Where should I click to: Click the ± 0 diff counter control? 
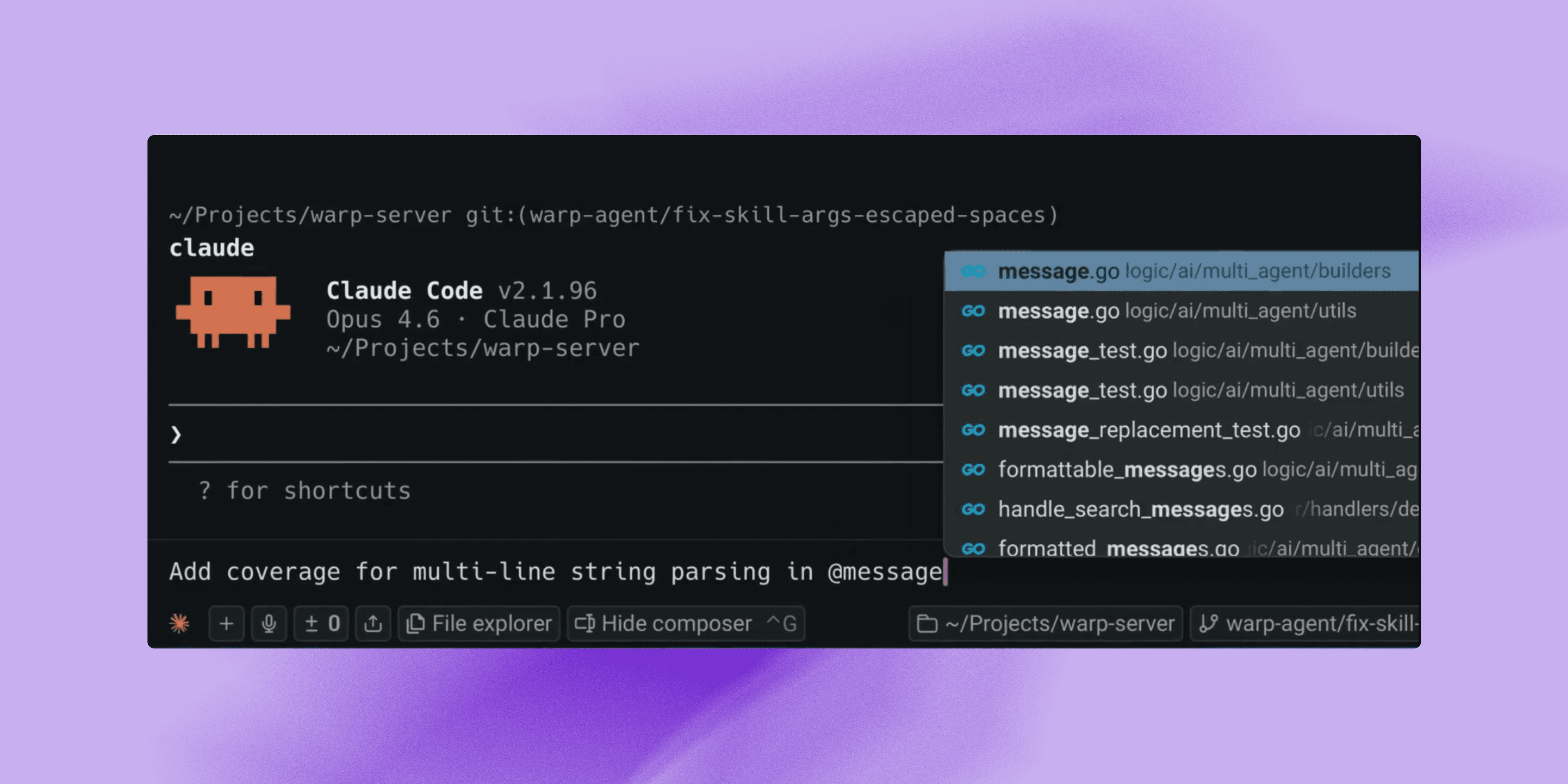point(321,623)
